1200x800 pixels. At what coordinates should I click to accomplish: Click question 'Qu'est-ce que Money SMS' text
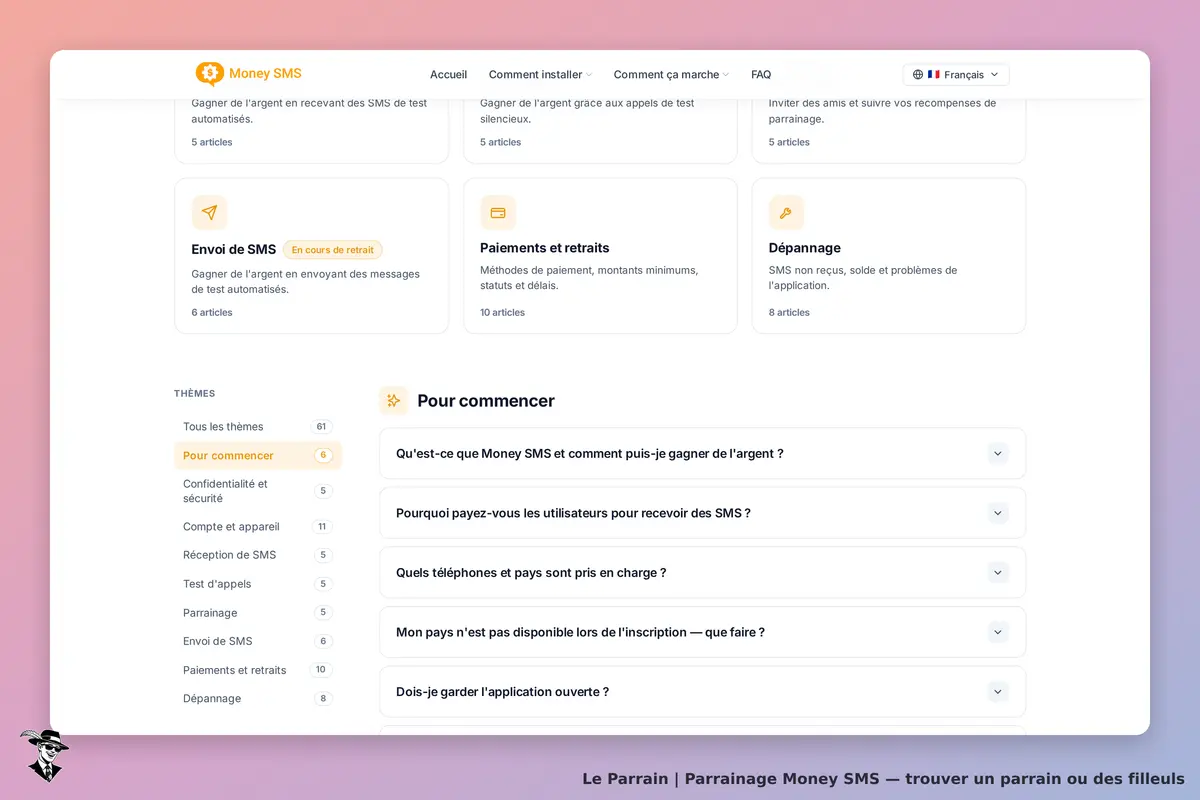(590, 454)
